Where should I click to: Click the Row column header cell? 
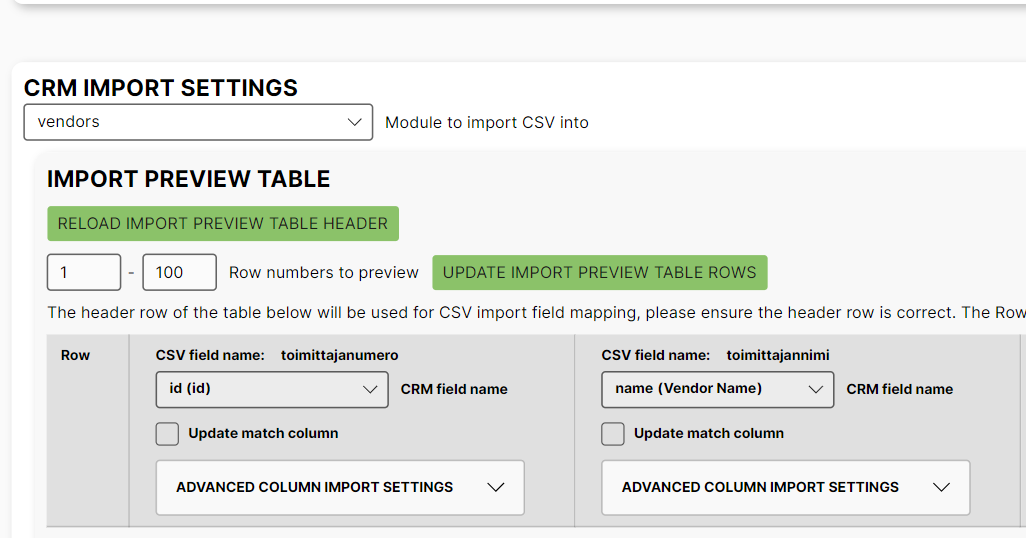[x=76, y=355]
